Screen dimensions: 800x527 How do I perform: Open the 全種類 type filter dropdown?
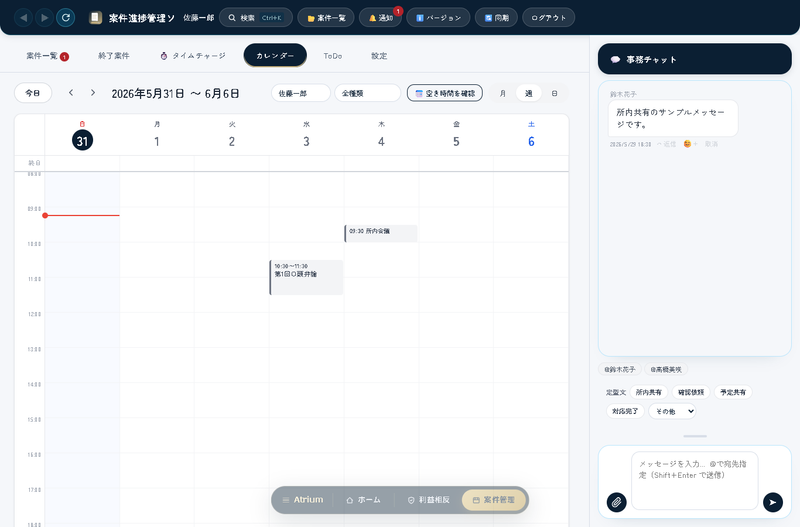[367, 93]
